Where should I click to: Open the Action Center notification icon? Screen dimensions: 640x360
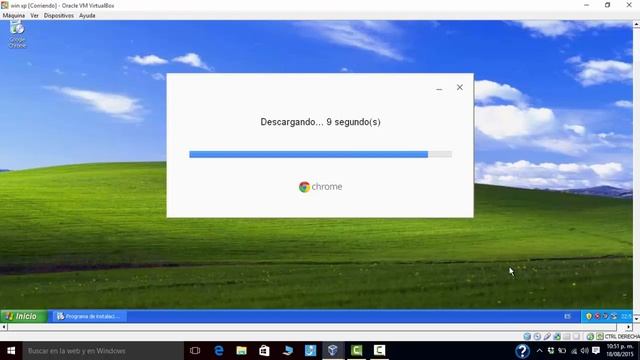(x=596, y=351)
